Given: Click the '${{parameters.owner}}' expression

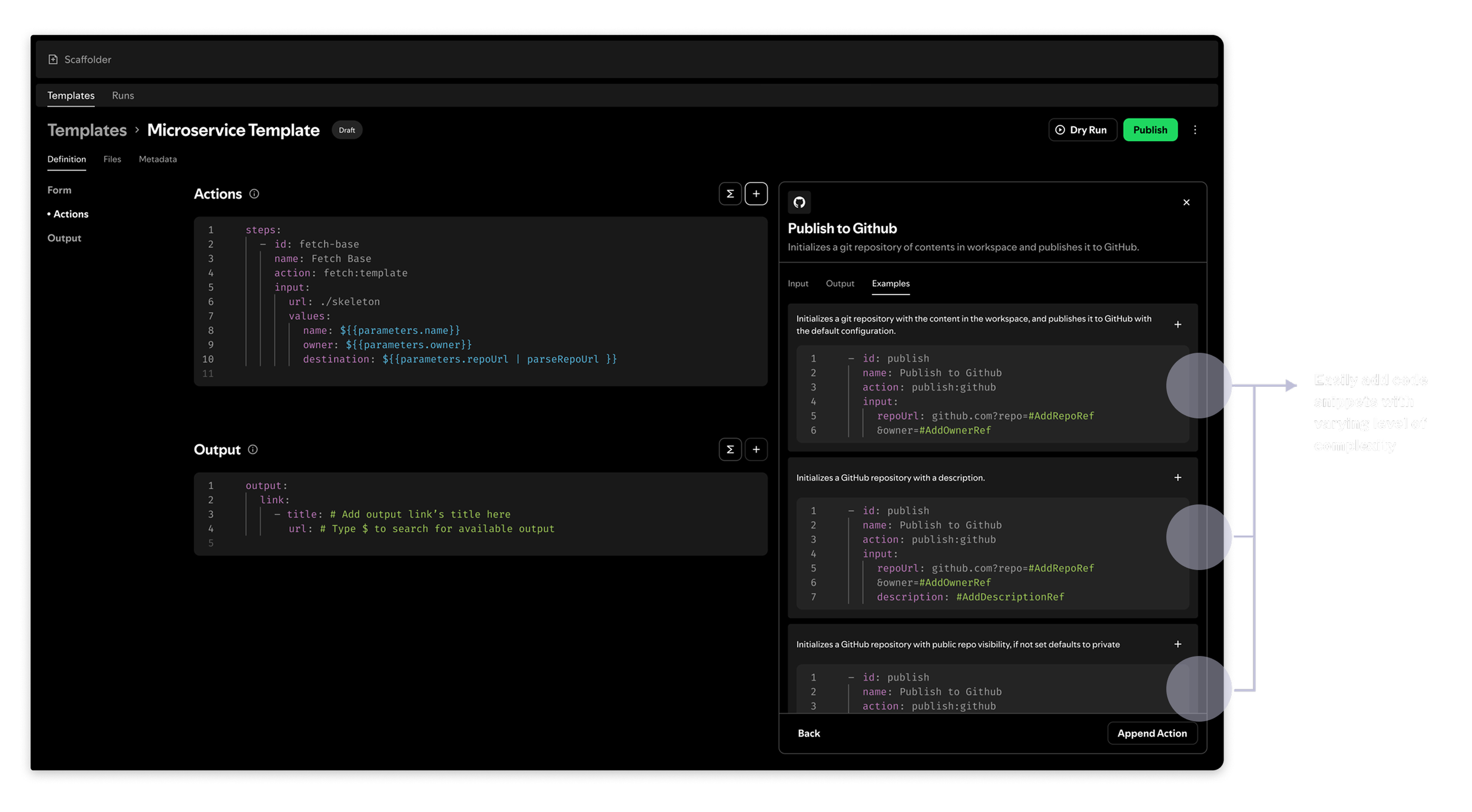Looking at the screenshot, I should tap(409, 345).
